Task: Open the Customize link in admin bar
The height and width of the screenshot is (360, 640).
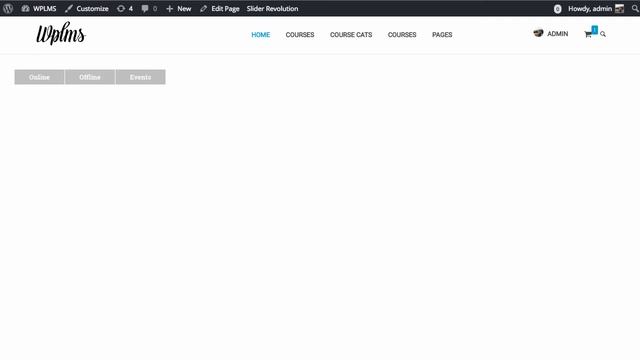Action: coord(87,8)
